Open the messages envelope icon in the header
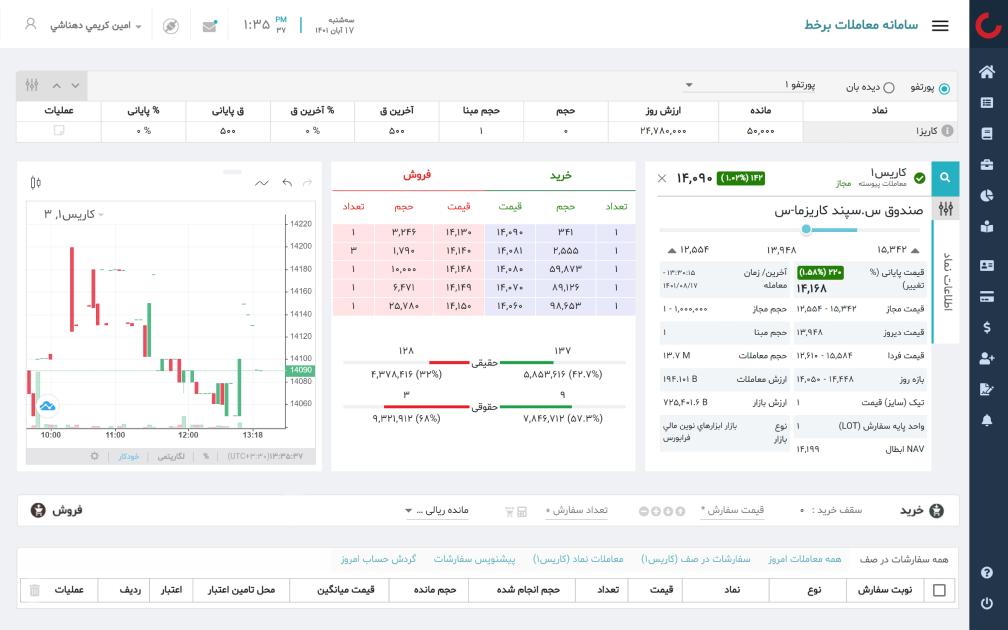The image size is (1008, 630). point(209,26)
